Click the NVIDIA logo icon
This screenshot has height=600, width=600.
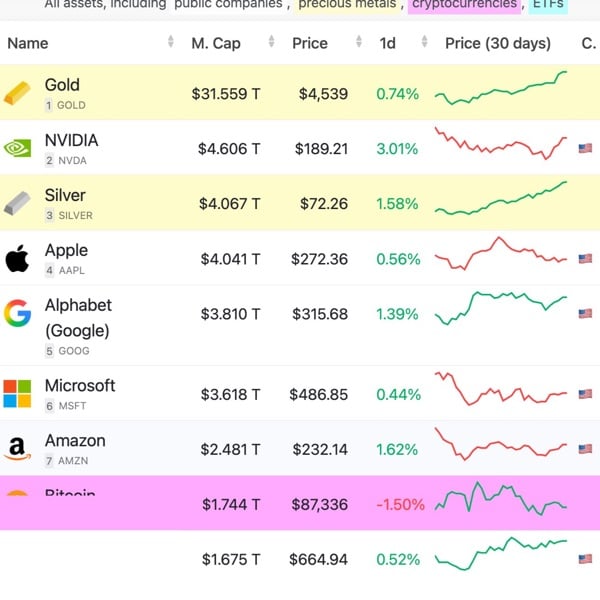[x=17, y=148]
